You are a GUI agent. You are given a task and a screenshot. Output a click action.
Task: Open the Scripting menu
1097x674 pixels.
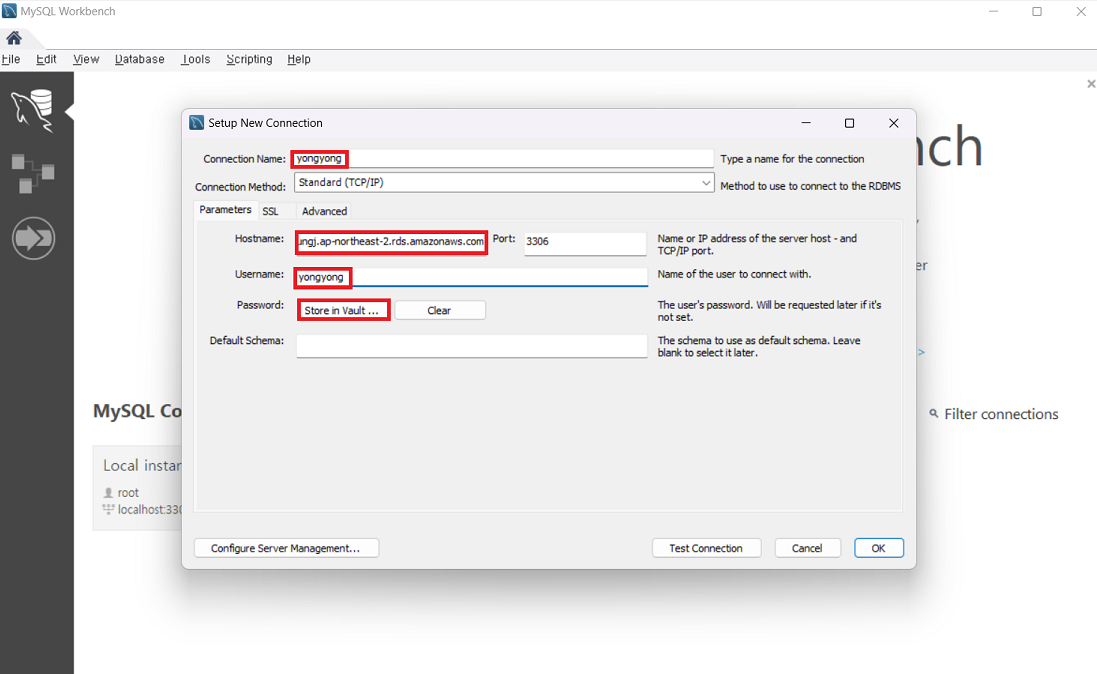pos(249,59)
